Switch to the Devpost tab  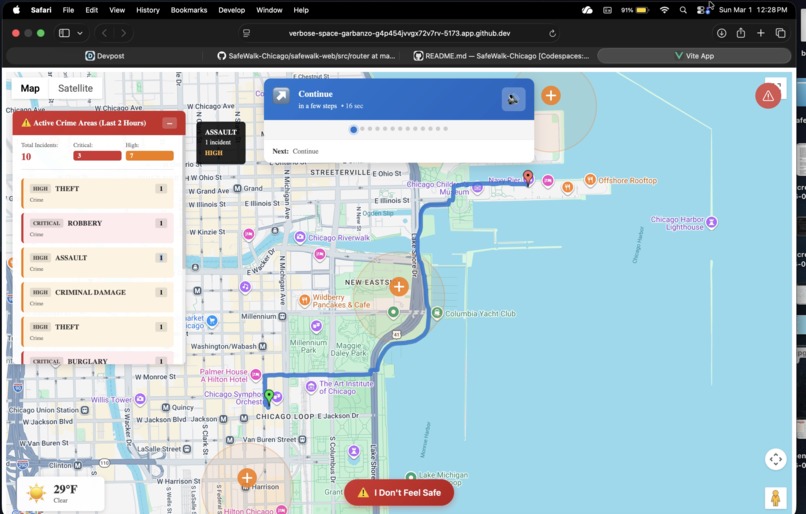[105, 56]
